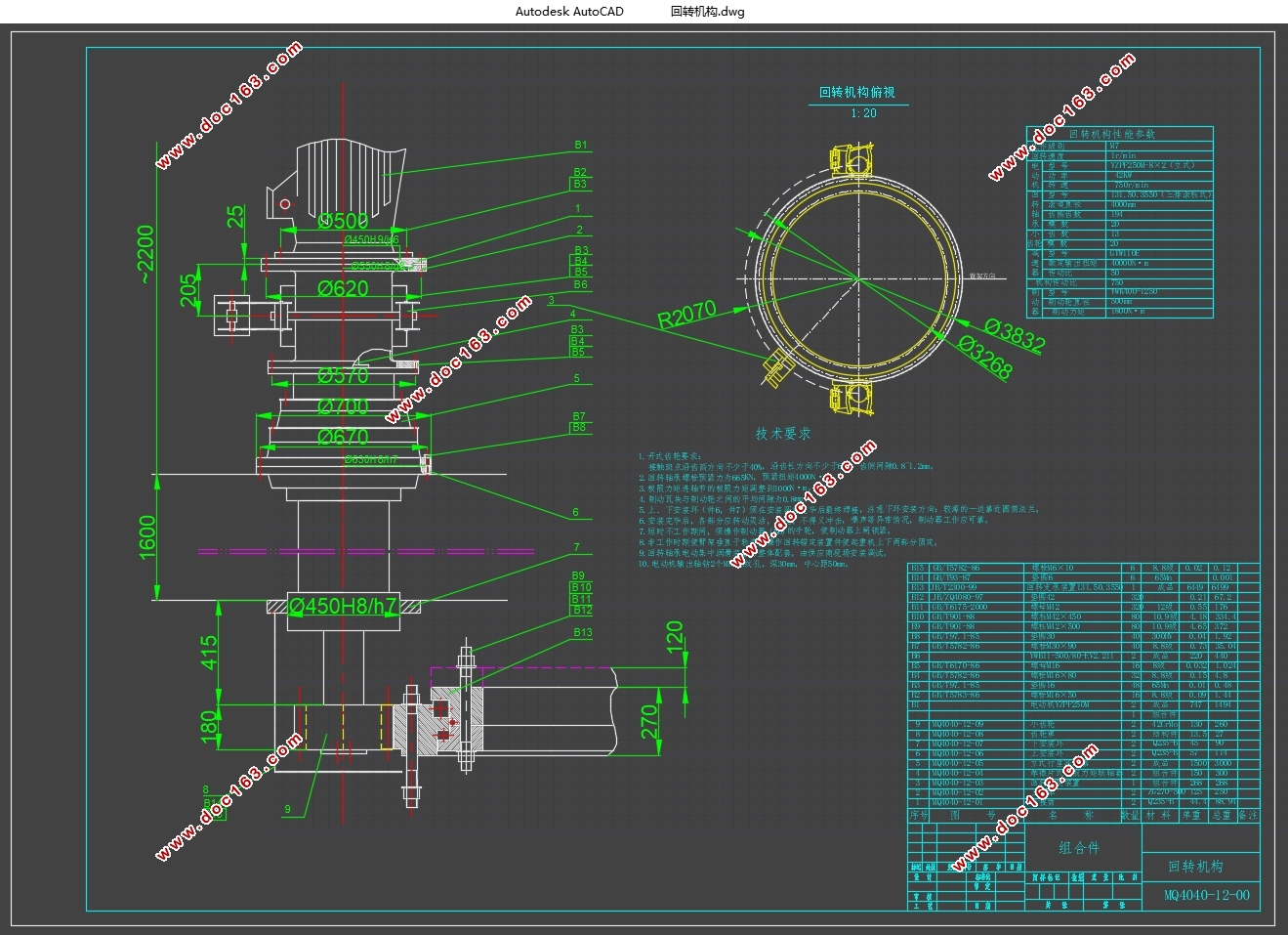Image resolution: width=1288 pixels, height=935 pixels.
Task: Select the '120' dimension text
Action: click(674, 638)
